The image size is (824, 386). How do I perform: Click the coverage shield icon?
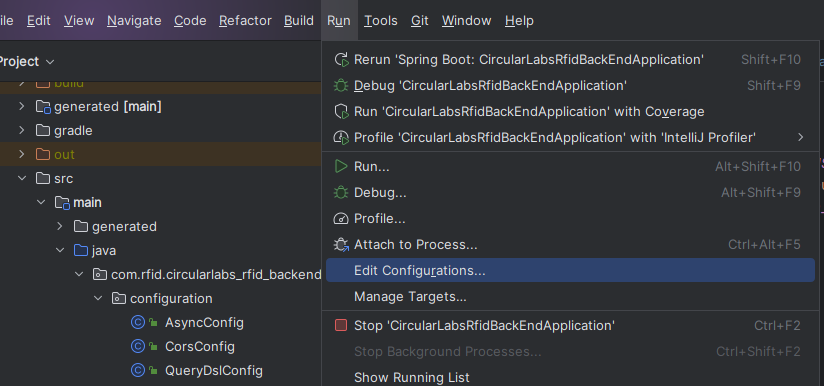coord(342,112)
